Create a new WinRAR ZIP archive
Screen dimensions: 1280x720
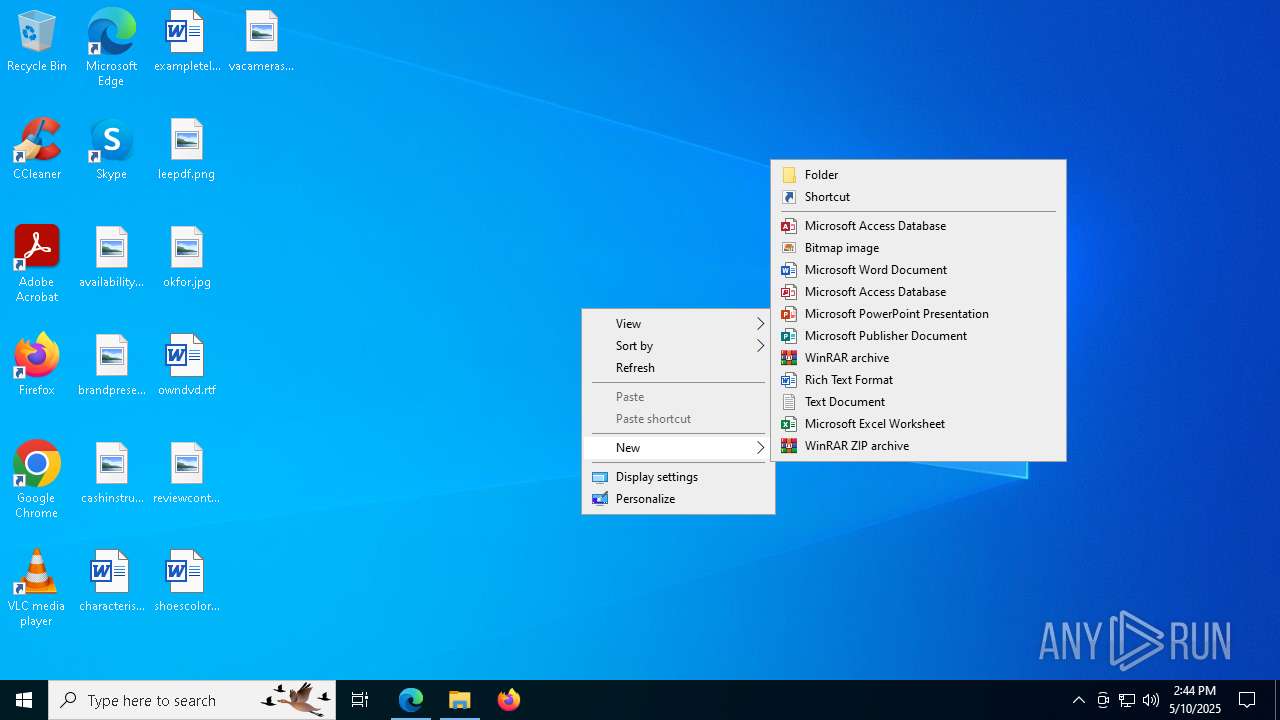click(918, 445)
